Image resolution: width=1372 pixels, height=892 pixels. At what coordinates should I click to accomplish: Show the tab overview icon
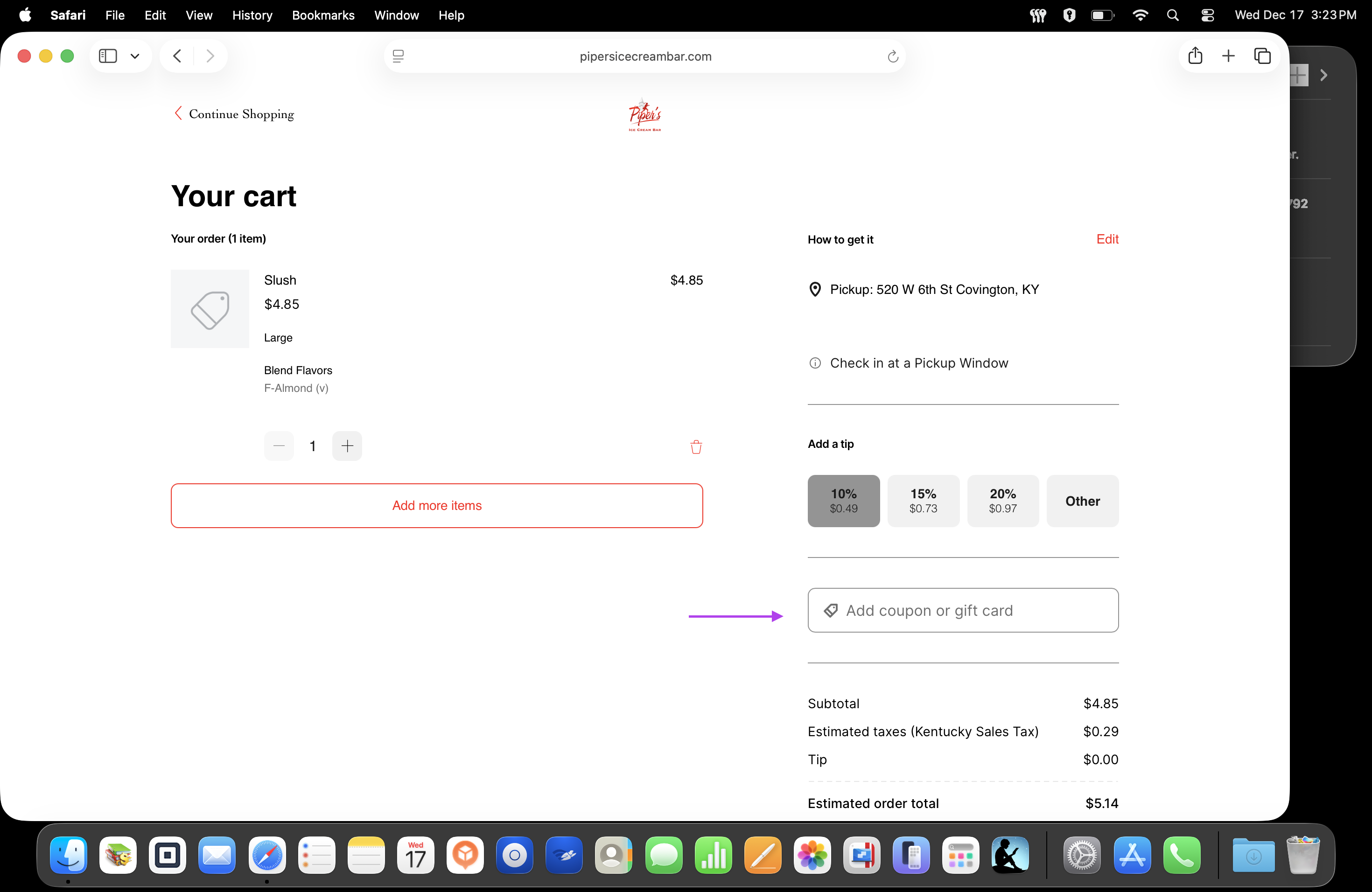(1262, 56)
